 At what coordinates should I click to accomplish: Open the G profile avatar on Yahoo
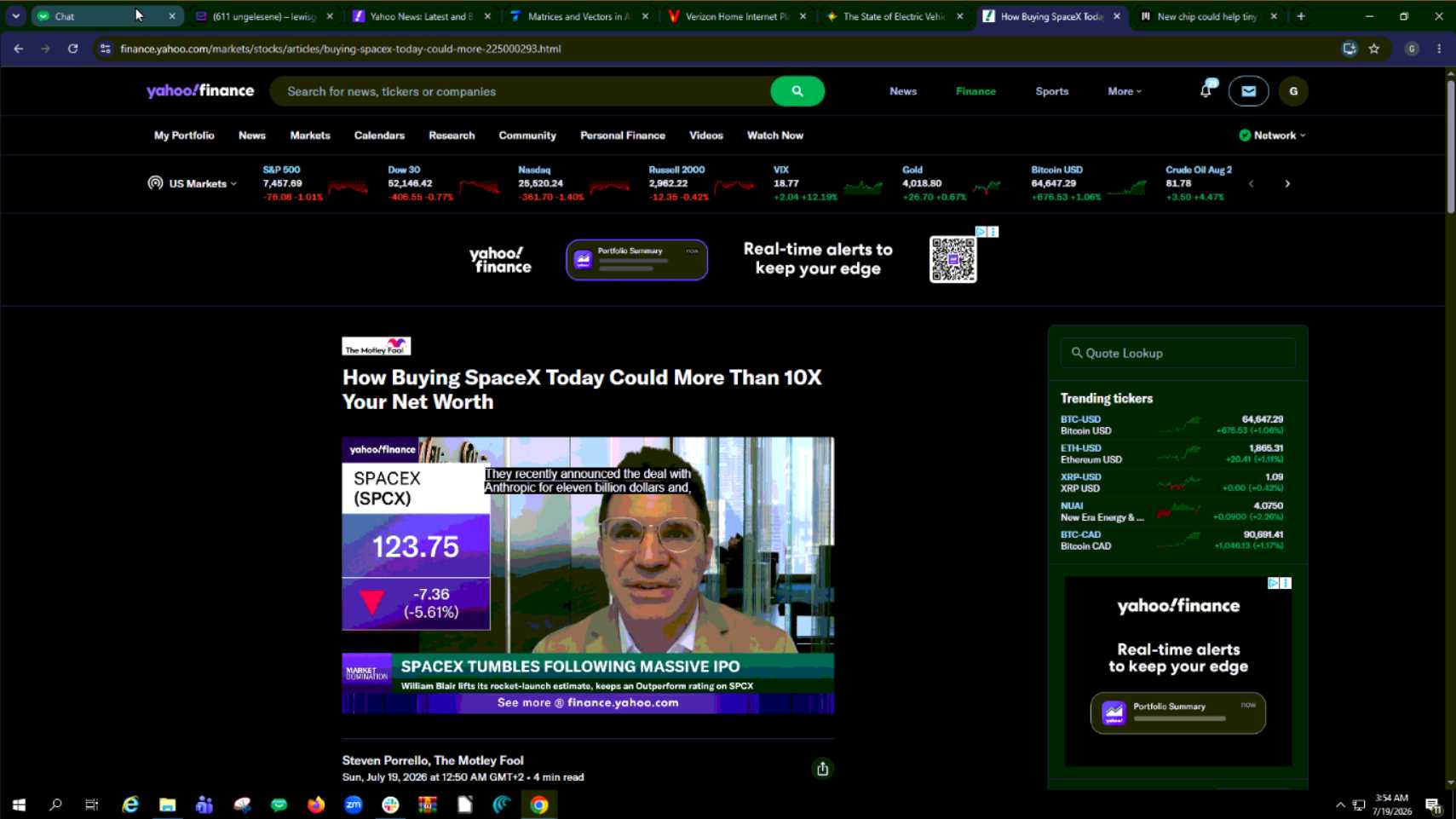[1293, 91]
